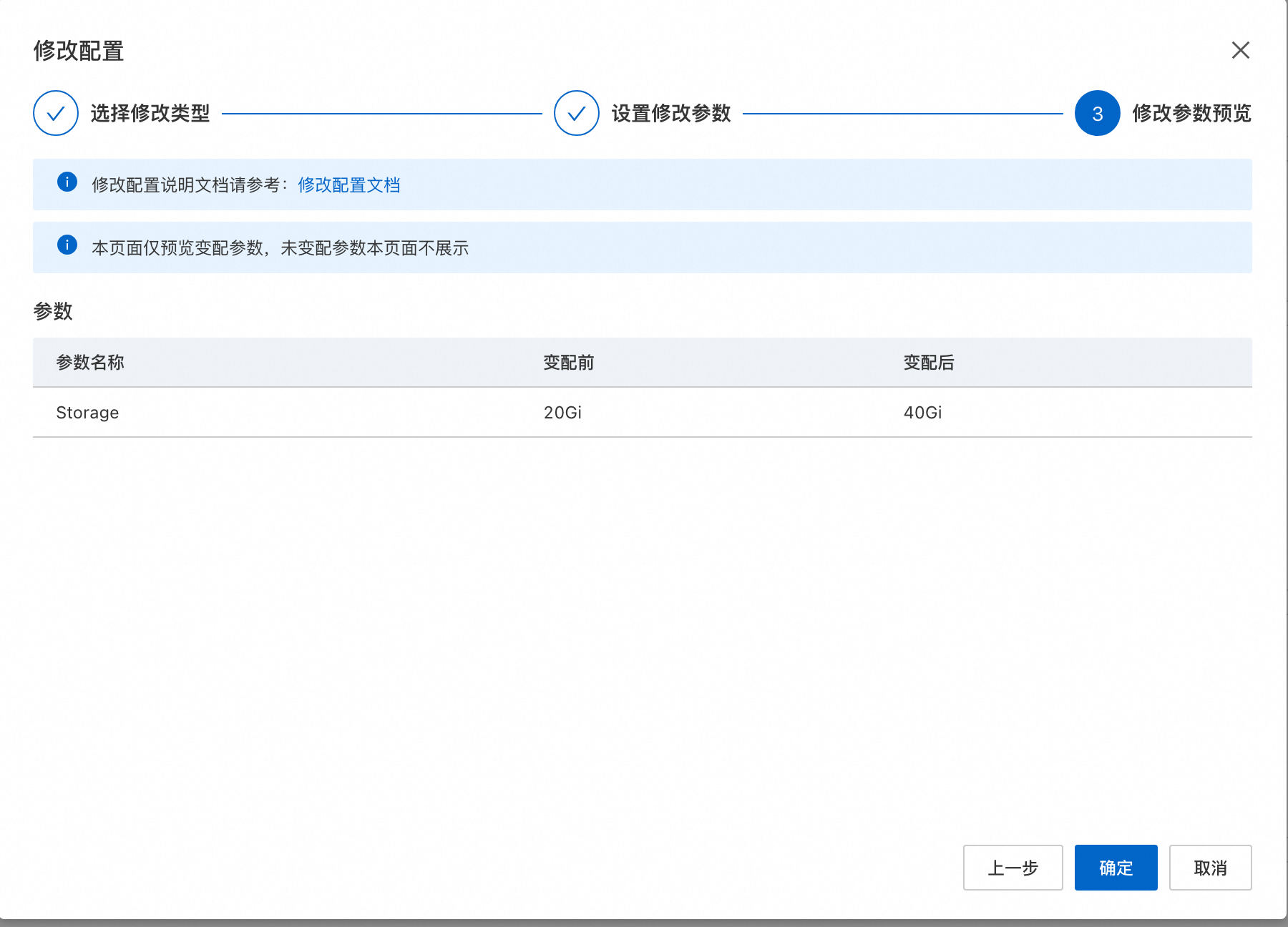
Task: Cancel with the 取消 button
Action: (1210, 868)
